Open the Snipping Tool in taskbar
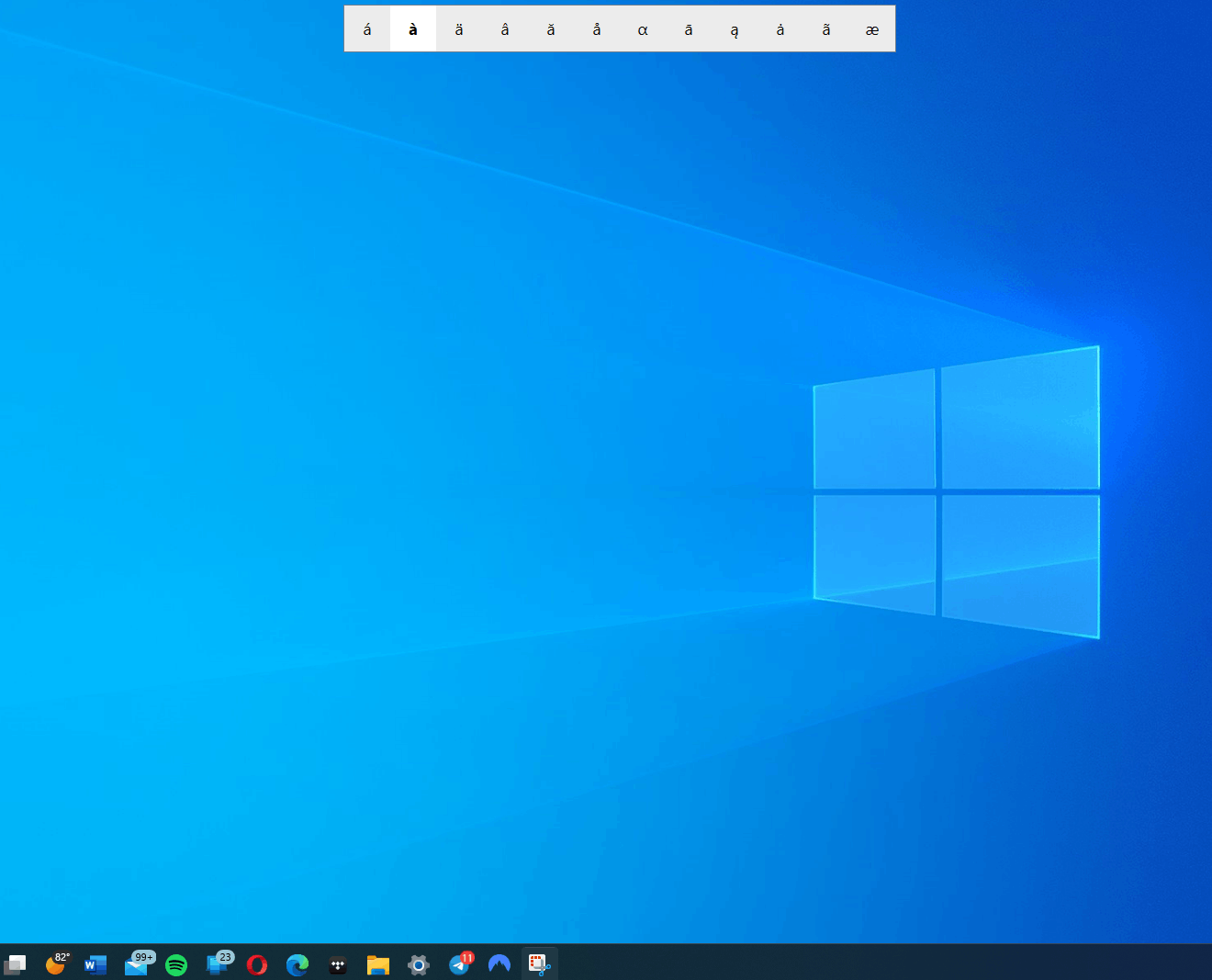This screenshot has width=1212, height=980. [x=539, y=964]
